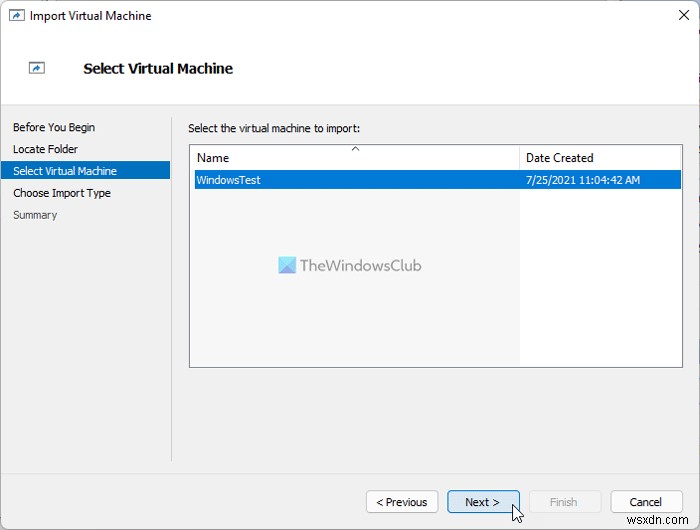Click the 7/25/2021 11:04:42 AM date cell
The width and height of the screenshot is (700, 530).
tap(583, 180)
